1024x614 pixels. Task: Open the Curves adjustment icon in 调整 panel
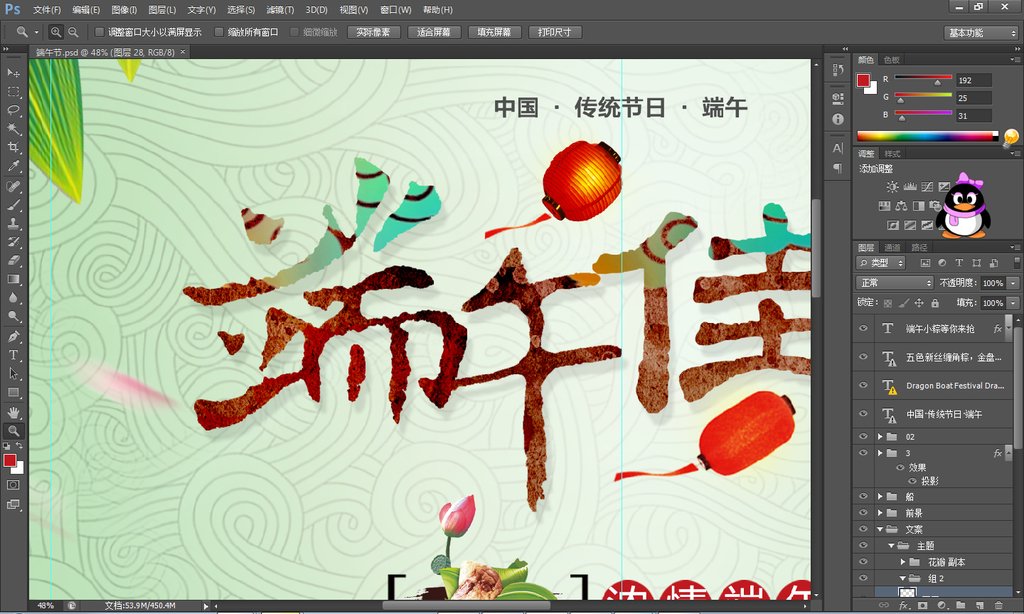[927, 187]
